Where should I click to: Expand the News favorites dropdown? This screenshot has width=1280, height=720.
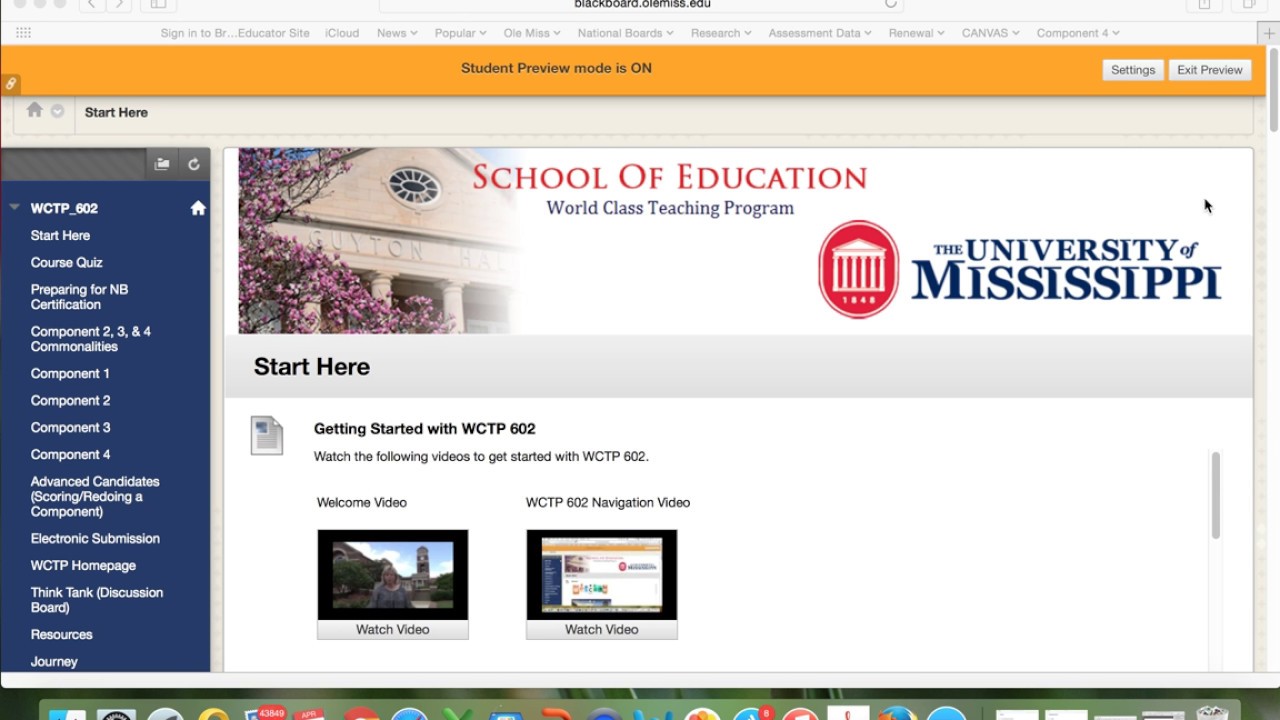point(398,33)
